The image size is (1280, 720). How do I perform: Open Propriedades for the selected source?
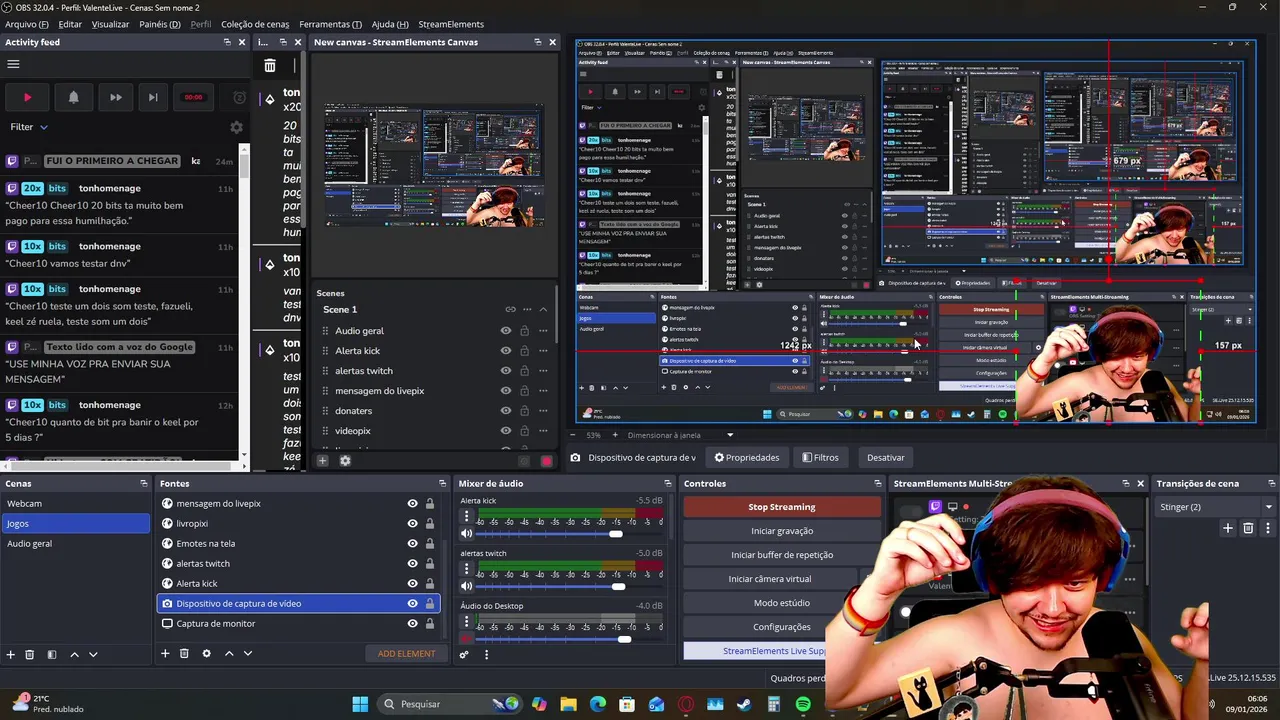[x=746, y=458]
